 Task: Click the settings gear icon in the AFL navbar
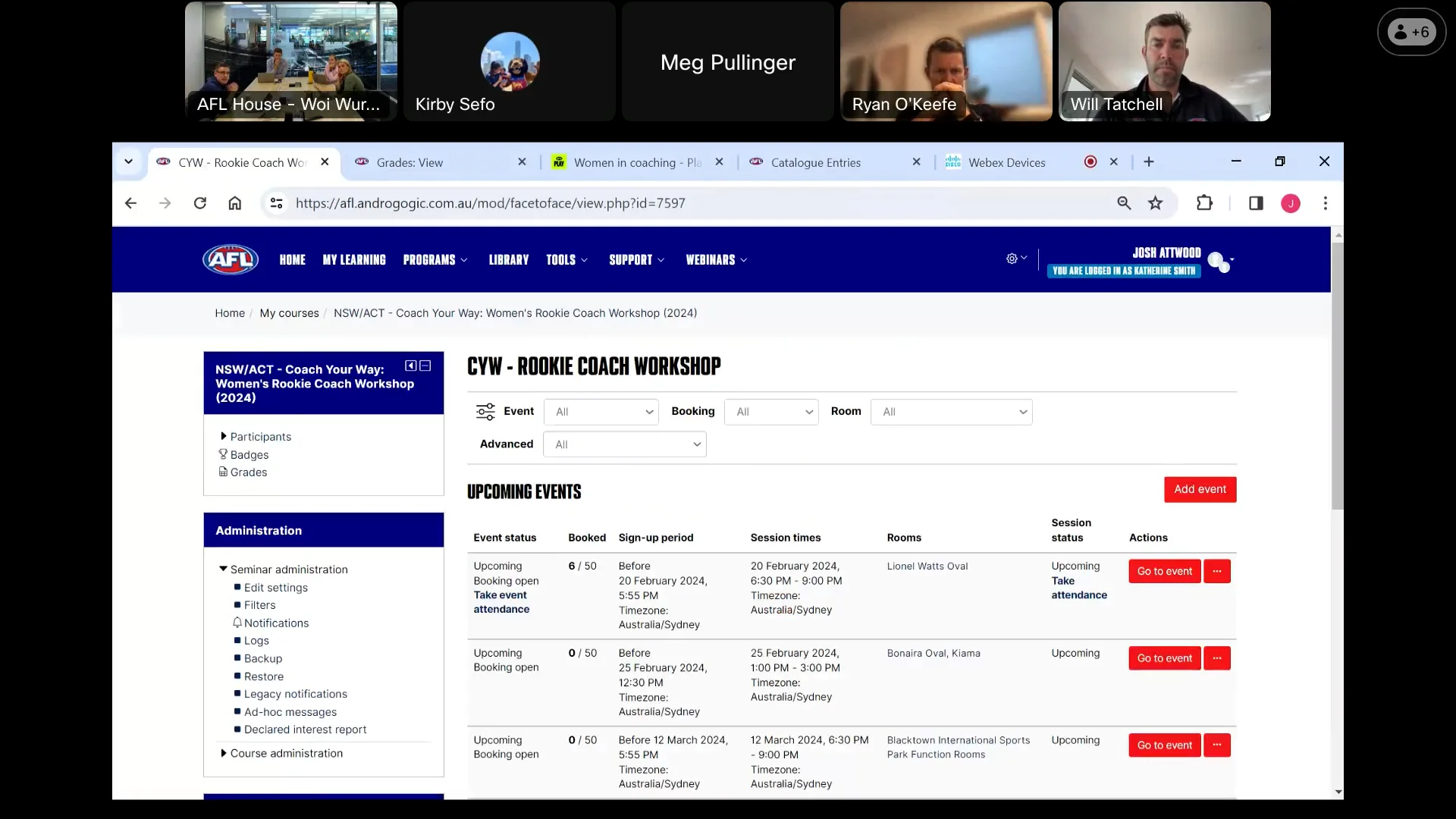click(x=1012, y=259)
